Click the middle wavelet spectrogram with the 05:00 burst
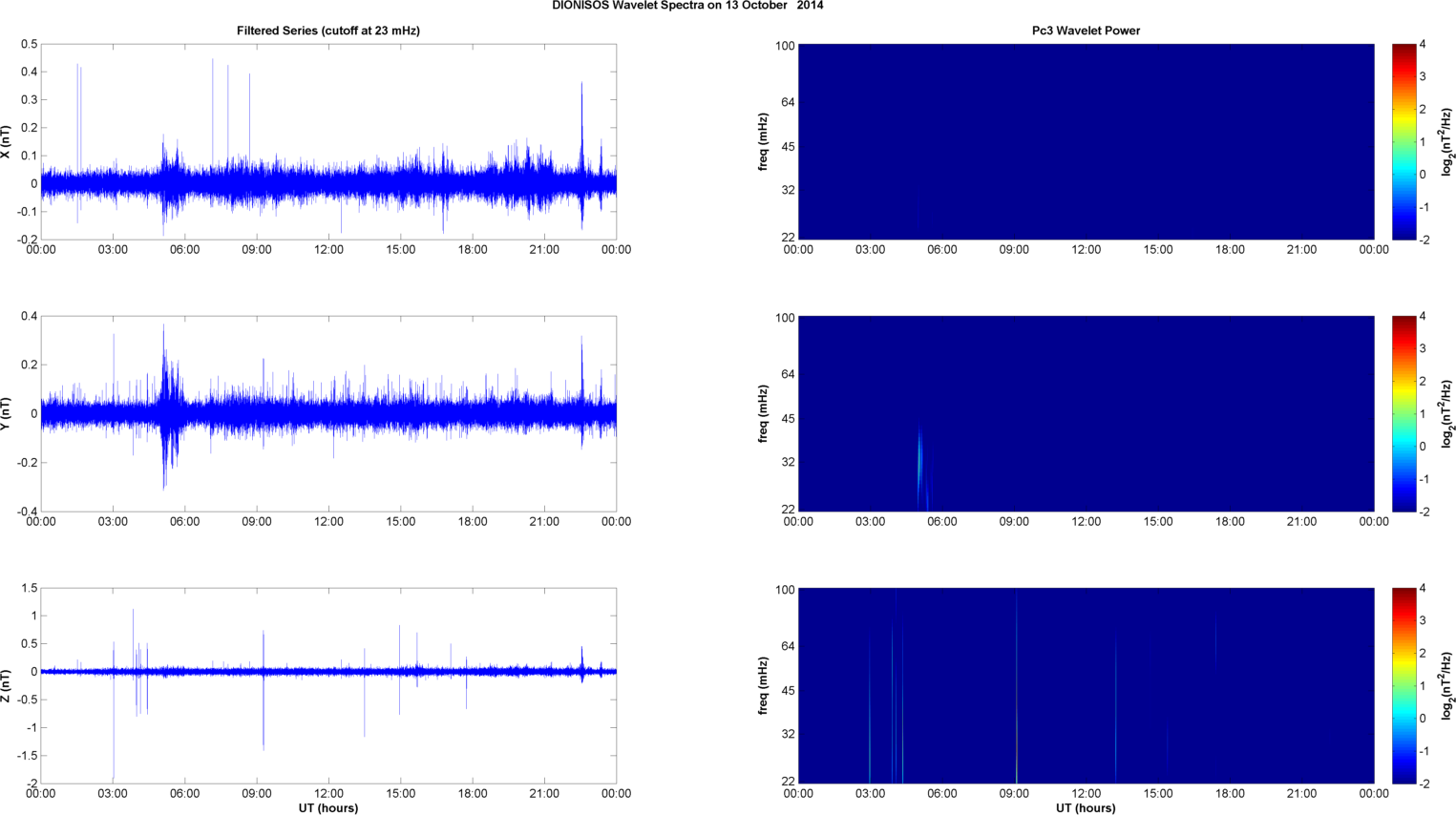The width and height of the screenshot is (1456, 815). (x=1086, y=414)
